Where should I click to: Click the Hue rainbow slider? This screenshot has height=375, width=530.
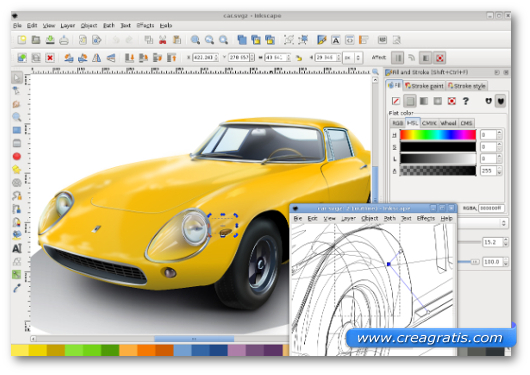[438, 135]
